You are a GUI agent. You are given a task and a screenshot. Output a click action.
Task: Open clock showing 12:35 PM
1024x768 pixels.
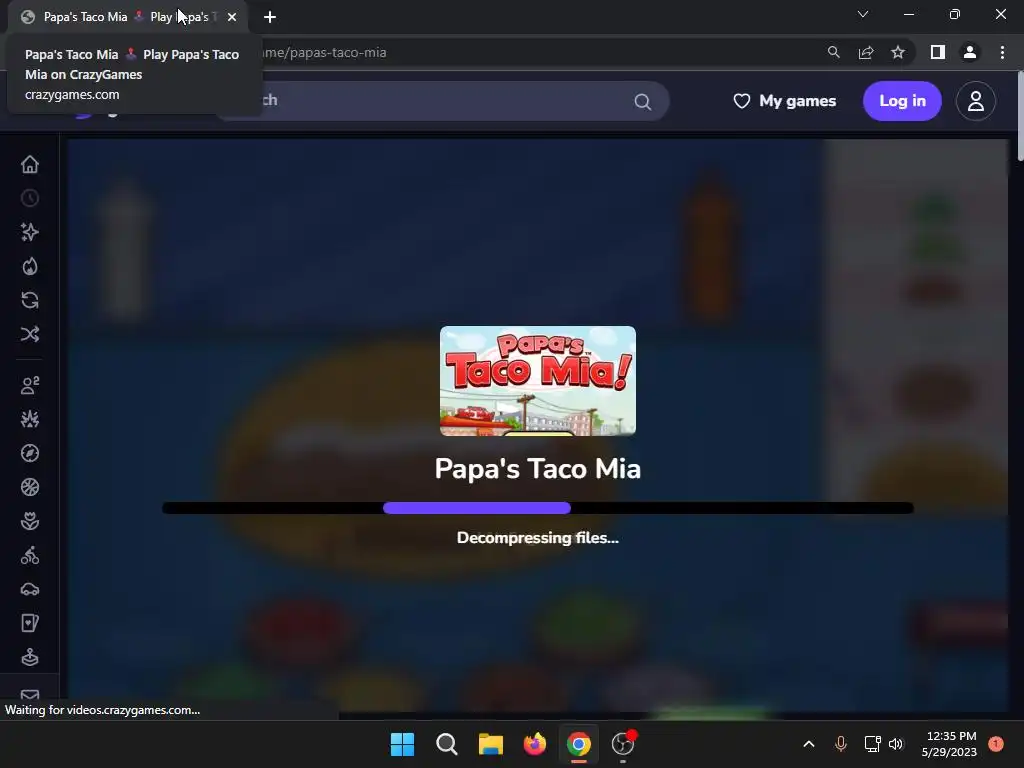point(950,744)
